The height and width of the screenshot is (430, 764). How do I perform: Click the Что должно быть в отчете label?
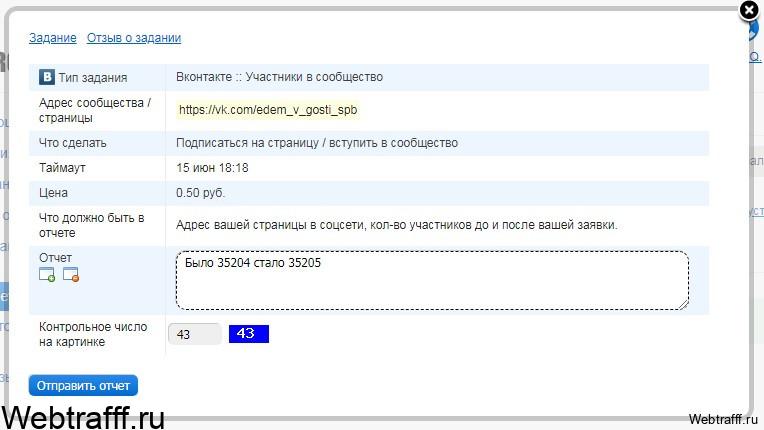(x=92, y=225)
